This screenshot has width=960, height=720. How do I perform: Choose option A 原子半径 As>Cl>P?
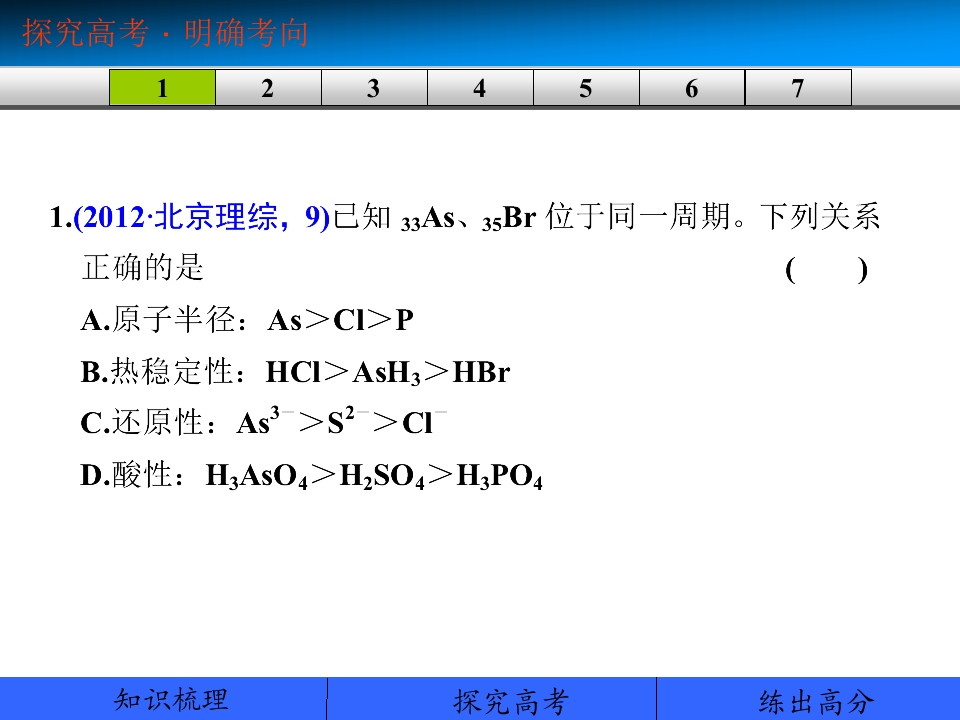coord(247,320)
